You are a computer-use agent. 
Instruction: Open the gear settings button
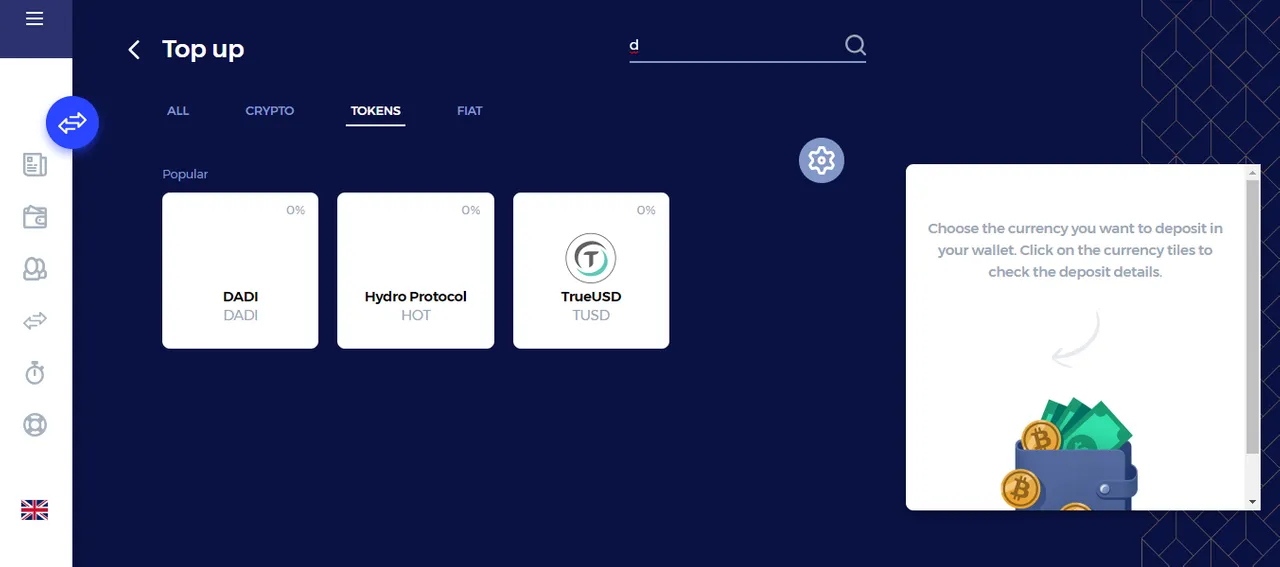click(x=822, y=160)
